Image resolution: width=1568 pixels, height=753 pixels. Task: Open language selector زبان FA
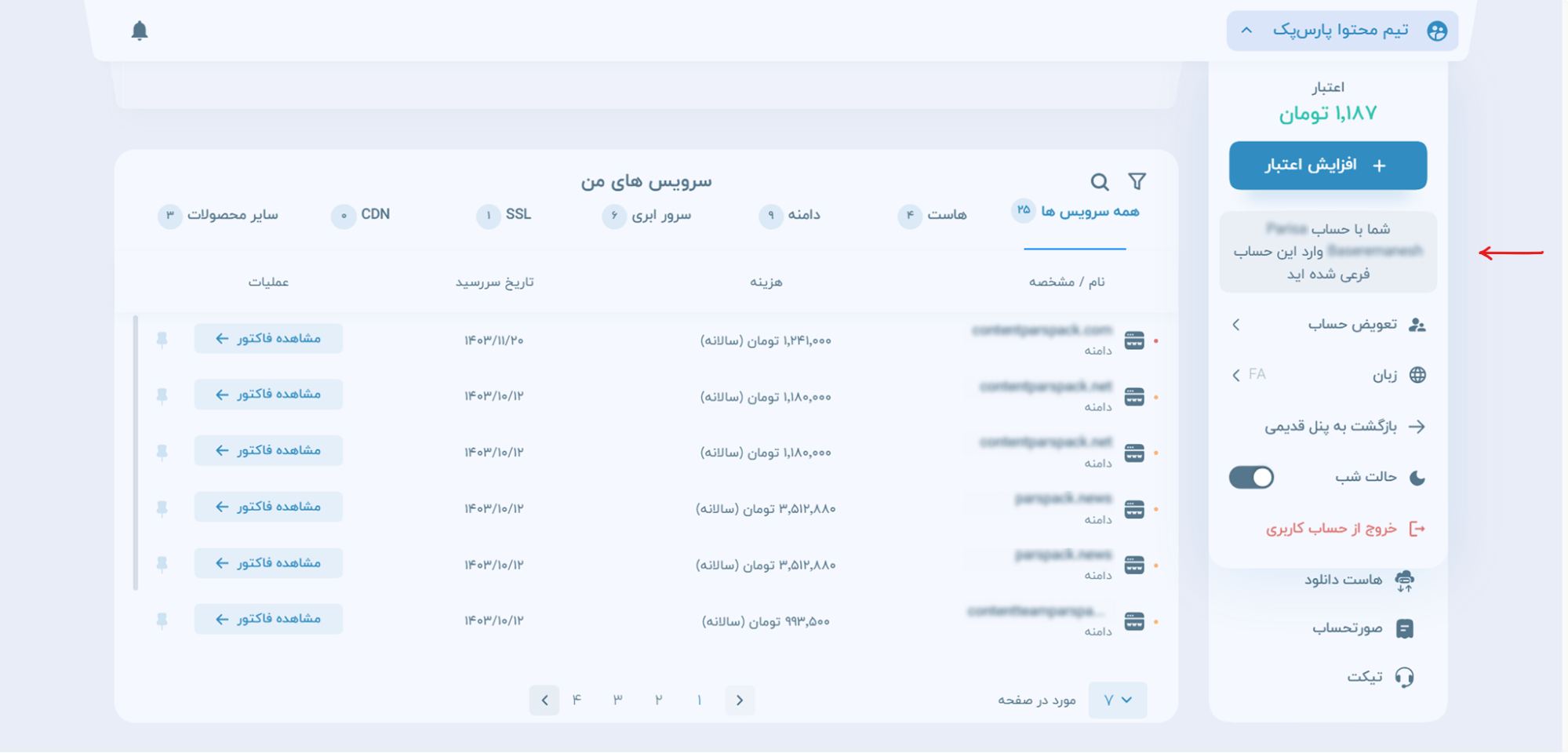click(x=1327, y=375)
